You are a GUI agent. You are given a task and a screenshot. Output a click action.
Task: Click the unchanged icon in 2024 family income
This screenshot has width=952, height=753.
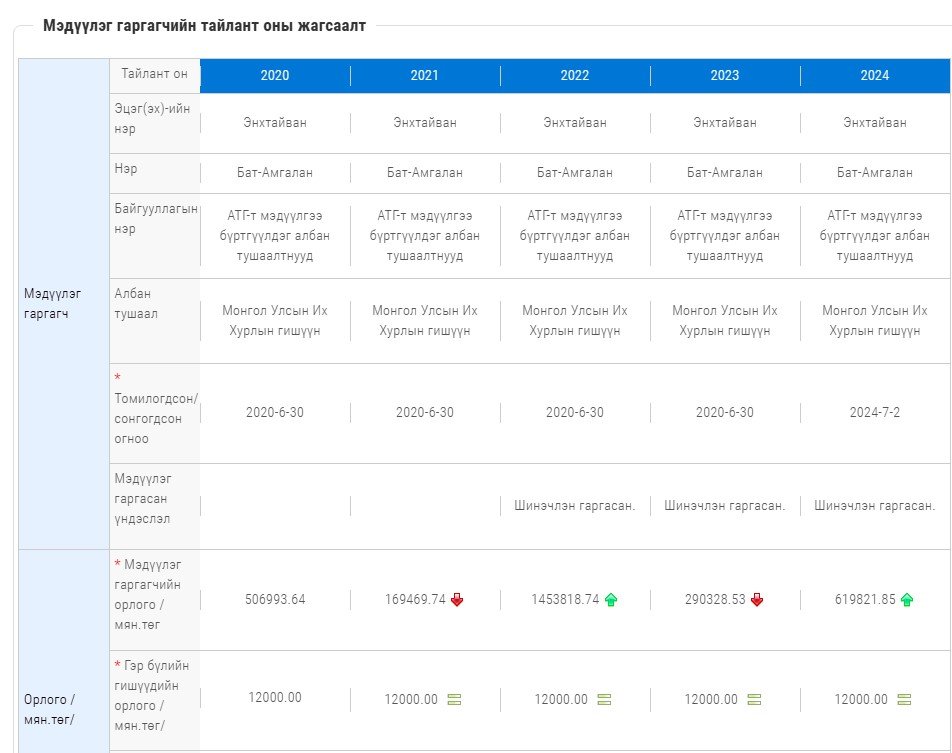click(x=904, y=700)
